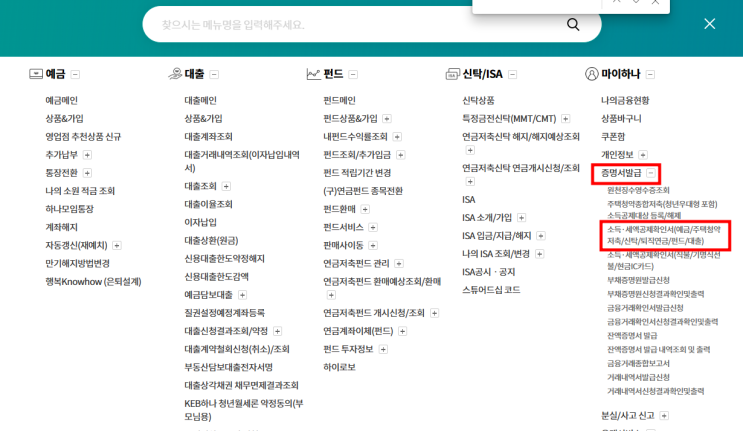Viewport: 743px width, 431px height.
Task: Expand ISA 소개/가입 submenu
Action: pyautogui.click(x=521, y=218)
